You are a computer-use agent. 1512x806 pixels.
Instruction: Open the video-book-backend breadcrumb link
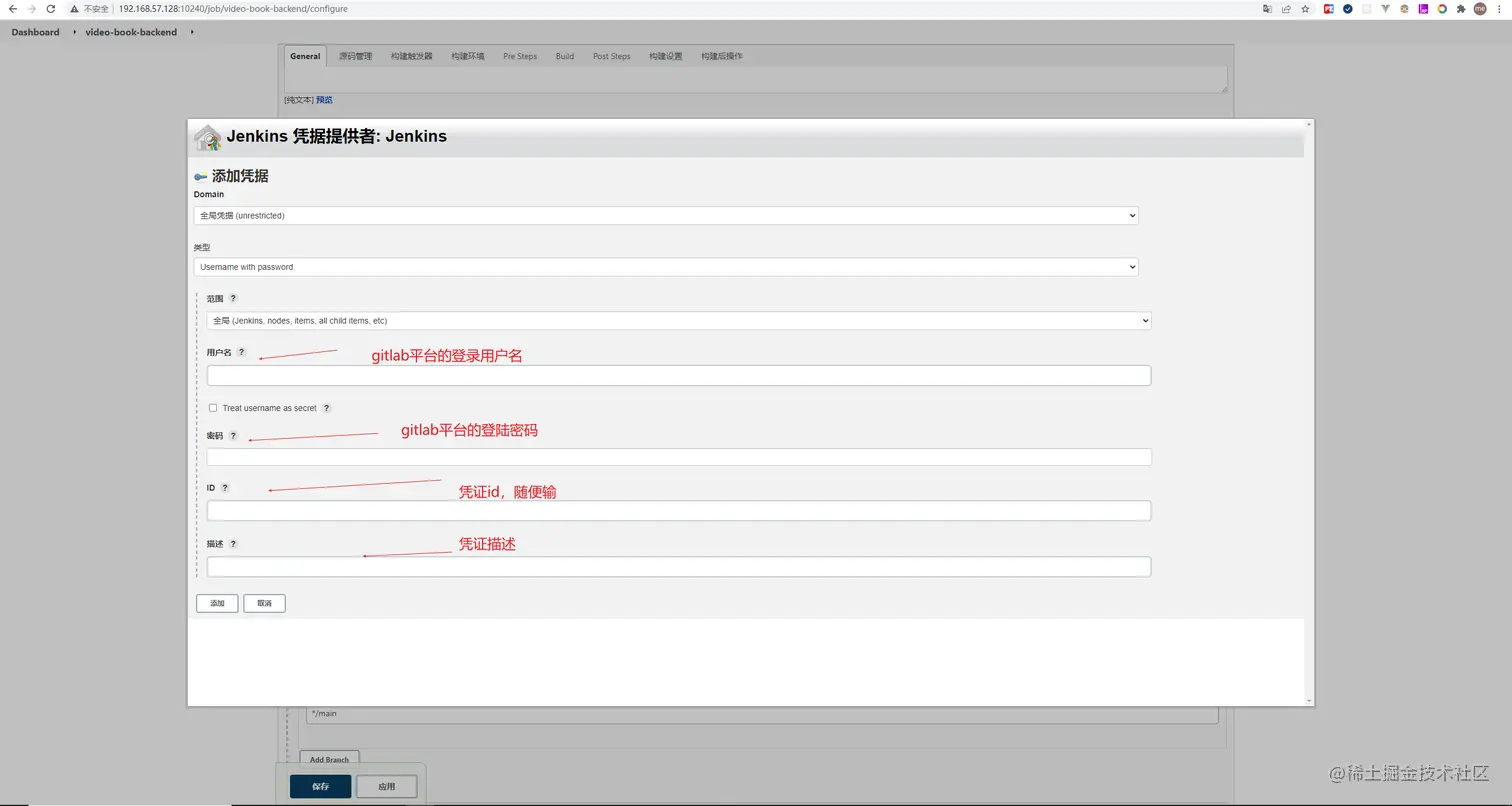tap(131, 32)
